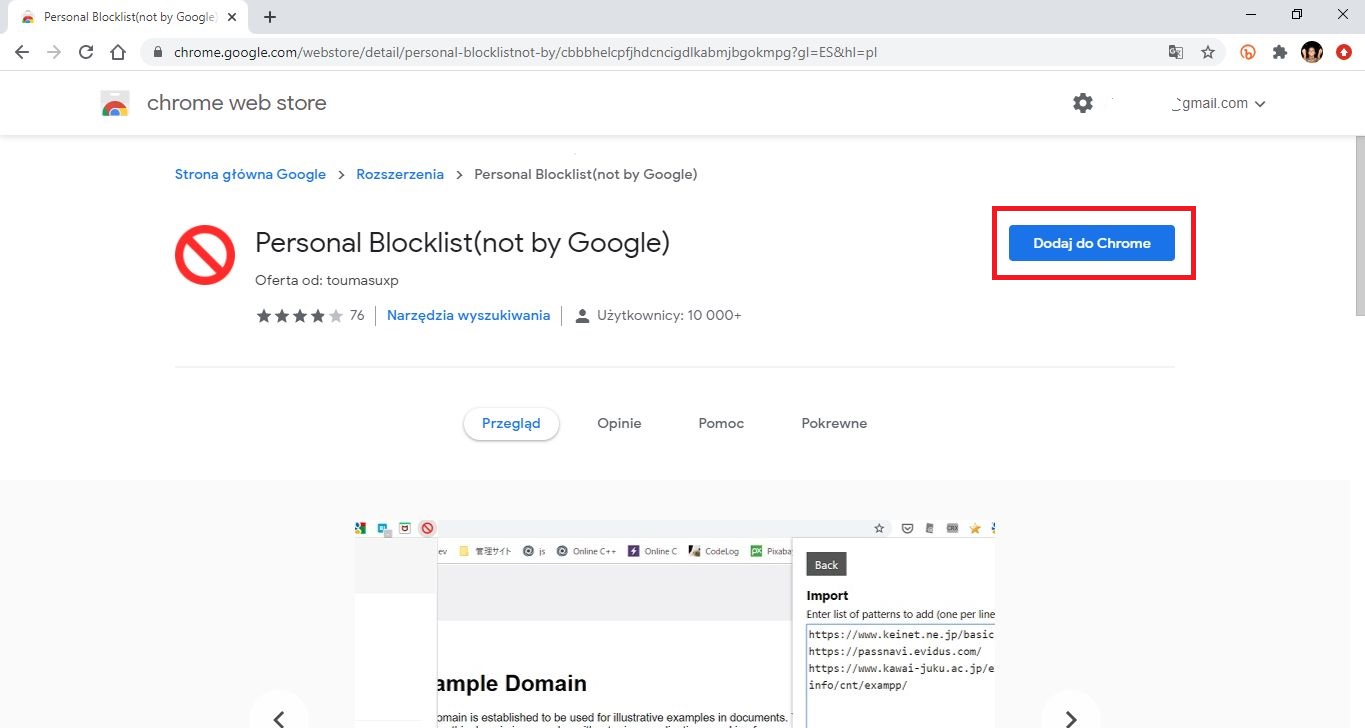The width and height of the screenshot is (1365, 728).
Task: Open the Chrome profile avatar
Action: pos(1312,52)
